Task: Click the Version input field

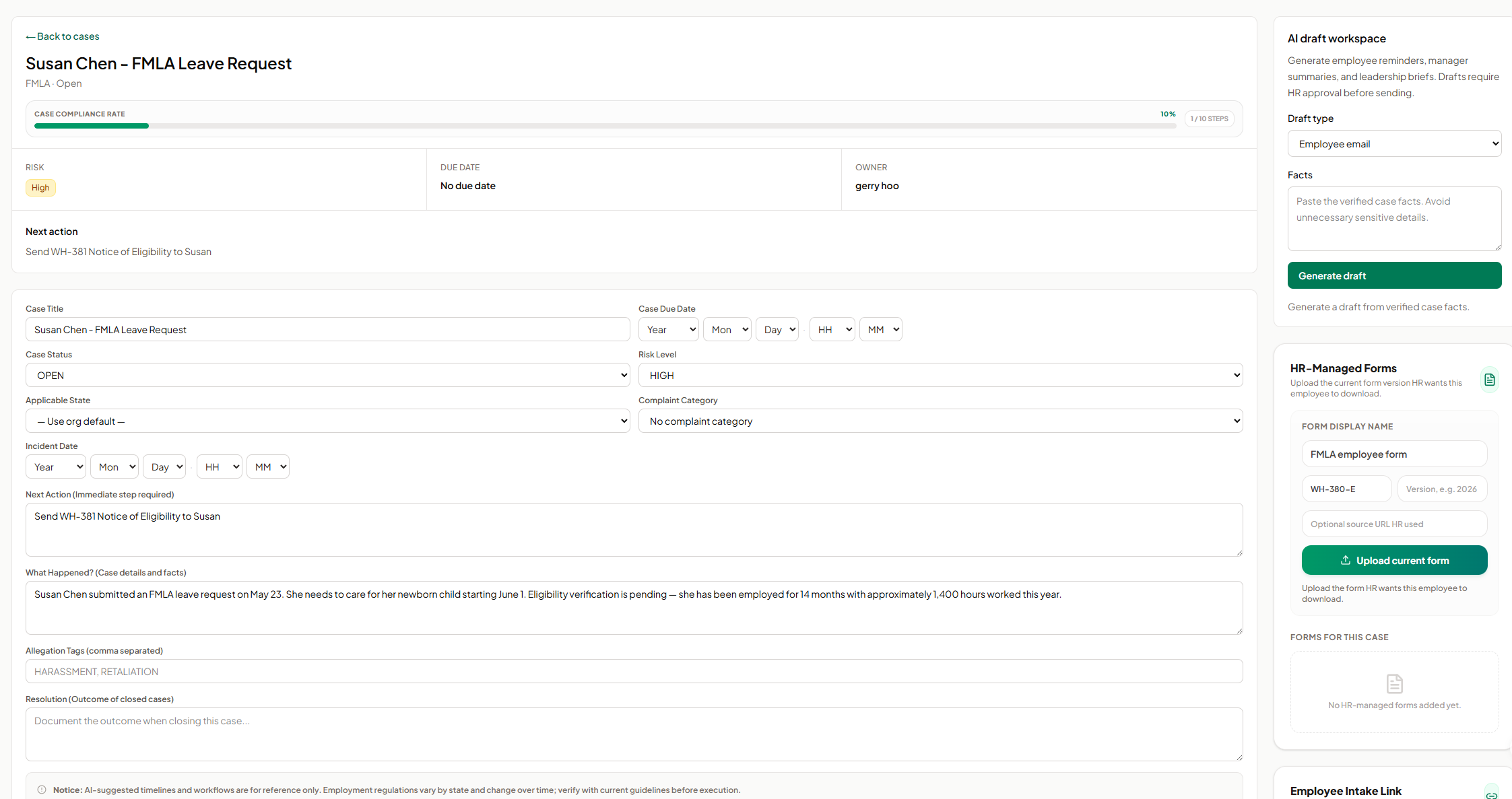Action: click(x=1442, y=489)
